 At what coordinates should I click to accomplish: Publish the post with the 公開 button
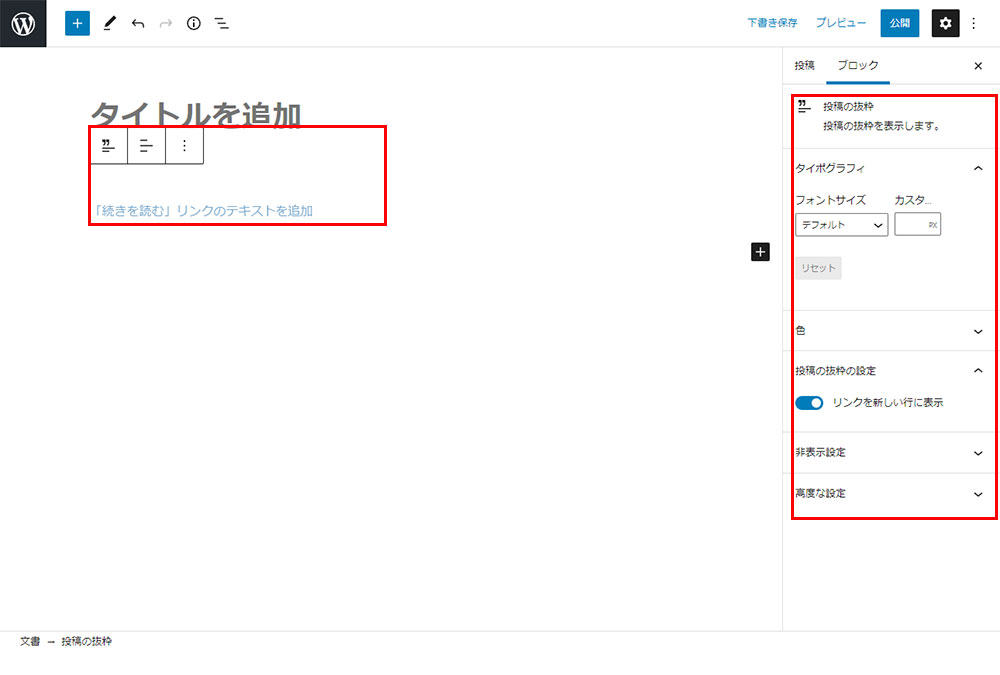899,22
